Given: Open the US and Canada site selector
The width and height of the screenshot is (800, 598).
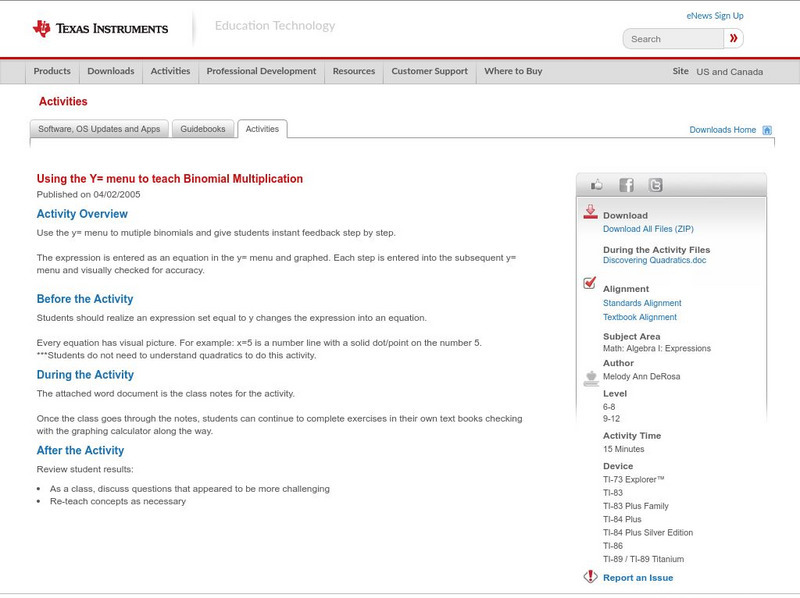Looking at the screenshot, I should (x=729, y=72).
